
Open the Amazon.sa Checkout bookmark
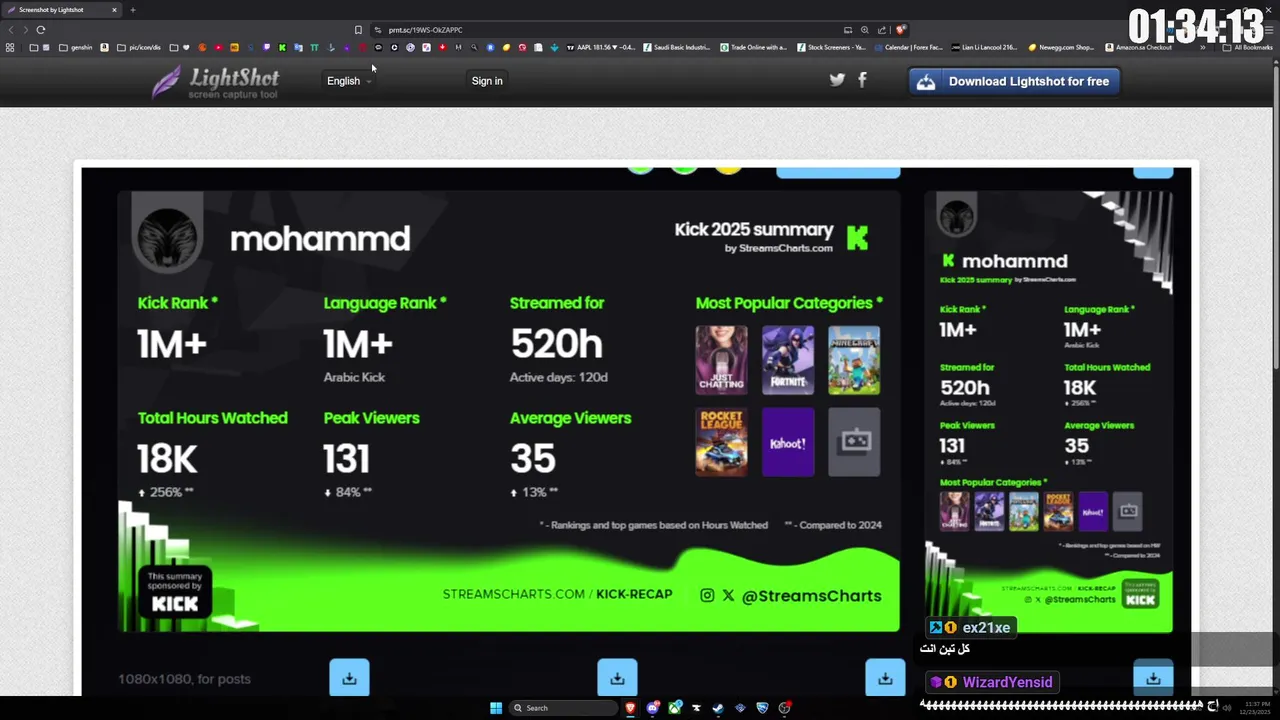click(1138, 47)
